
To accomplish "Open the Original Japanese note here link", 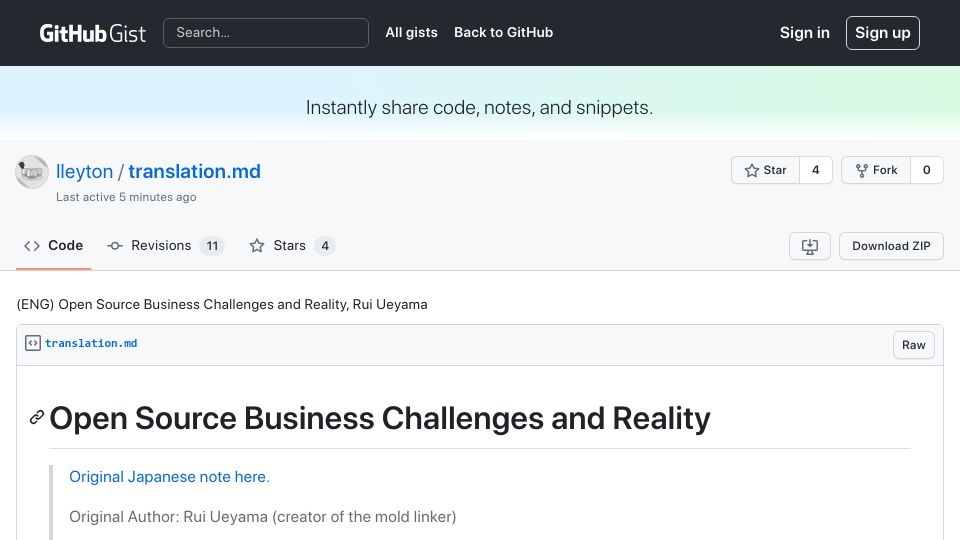I will (x=169, y=477).
